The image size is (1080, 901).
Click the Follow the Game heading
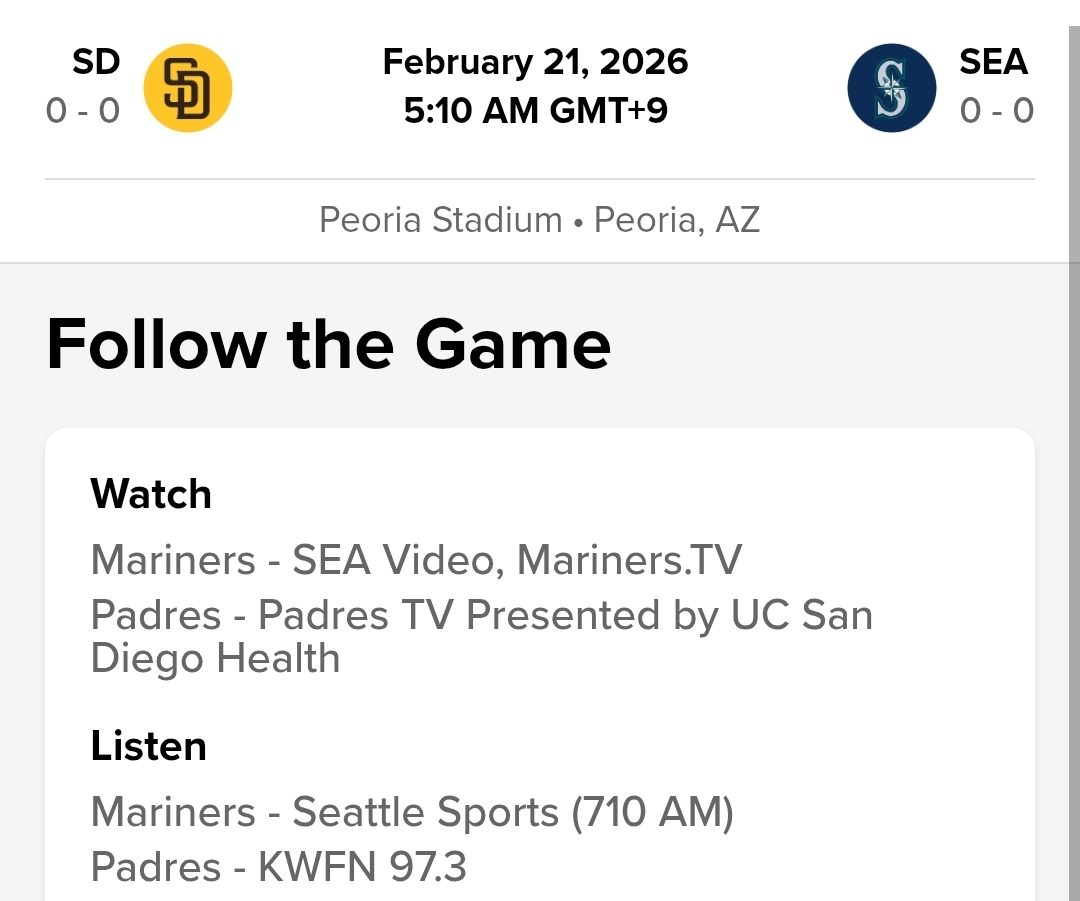(x=328, y=344)
